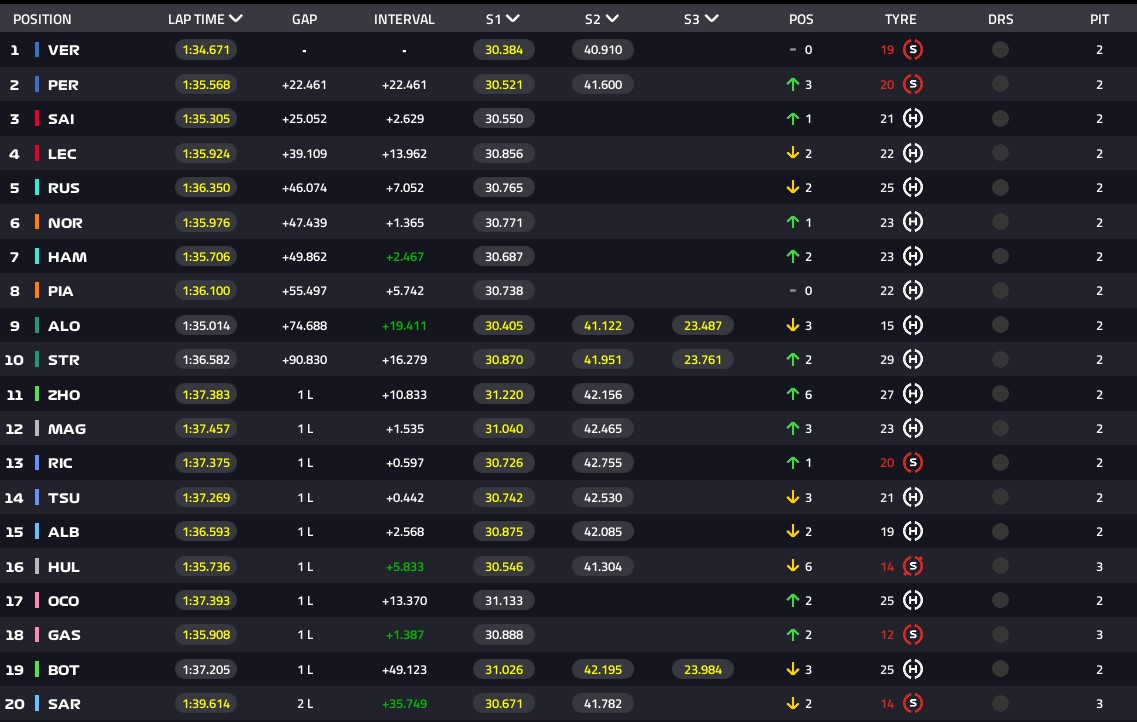The width and height of the screenshot is (1137, 722).
Task: Select driver PER in the standings
Action: tap(64, 85)
